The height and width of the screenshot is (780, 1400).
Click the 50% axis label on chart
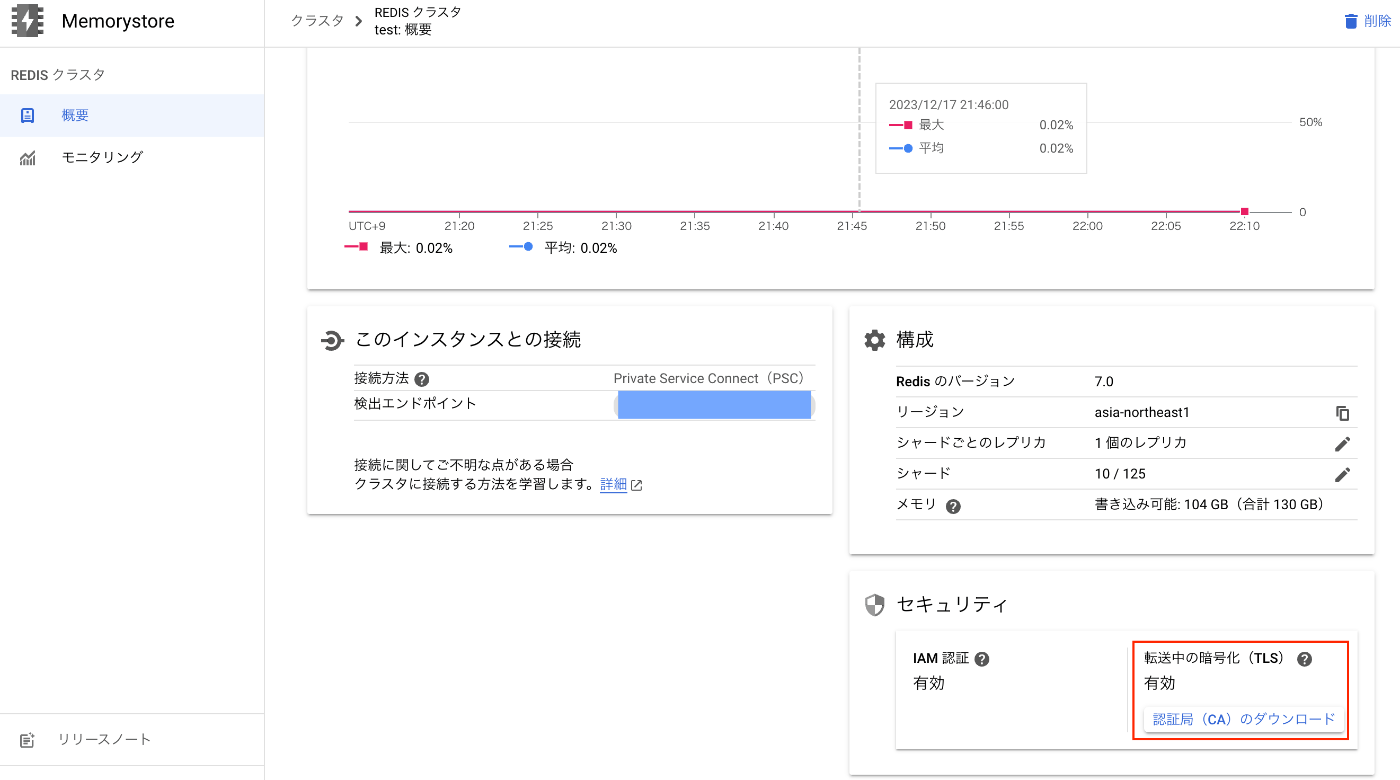pyautogui.click(x=1311, y=122)
